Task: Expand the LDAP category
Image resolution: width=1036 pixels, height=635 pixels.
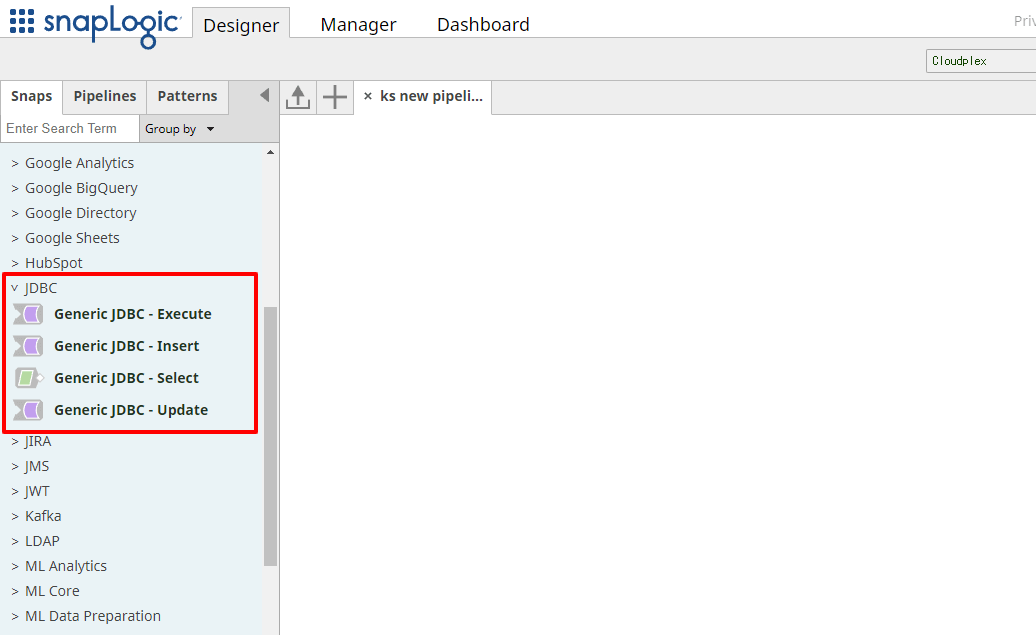Action: tap(36, 541)
